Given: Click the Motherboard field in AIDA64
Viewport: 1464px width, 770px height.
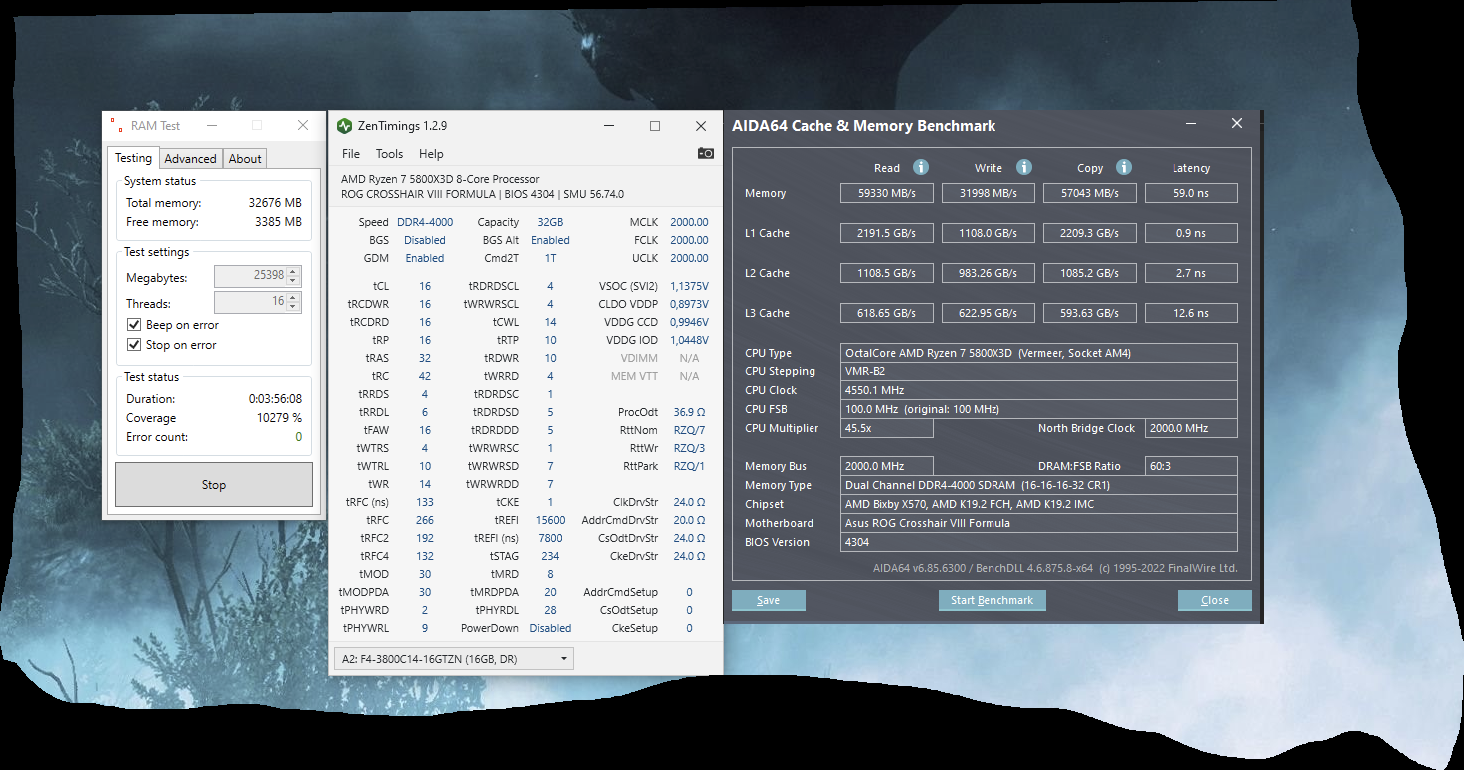Looking at the screenshot, I should click(x=1039, y=523).
